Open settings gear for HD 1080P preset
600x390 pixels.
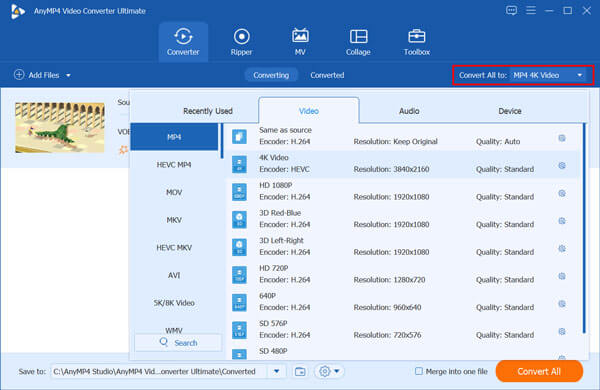pyautogui.click(x=562, y=193)
